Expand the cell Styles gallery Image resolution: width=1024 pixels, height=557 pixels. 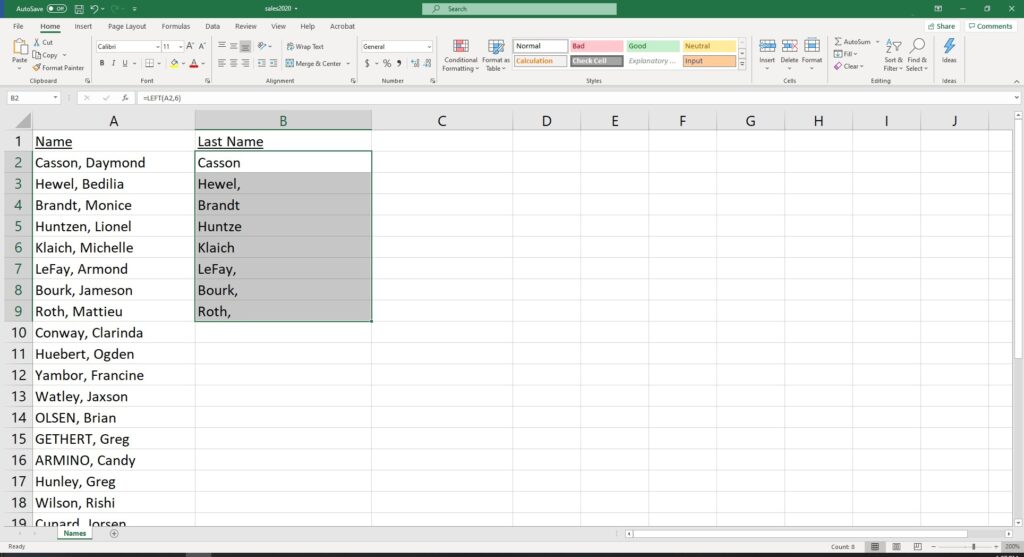742,65
